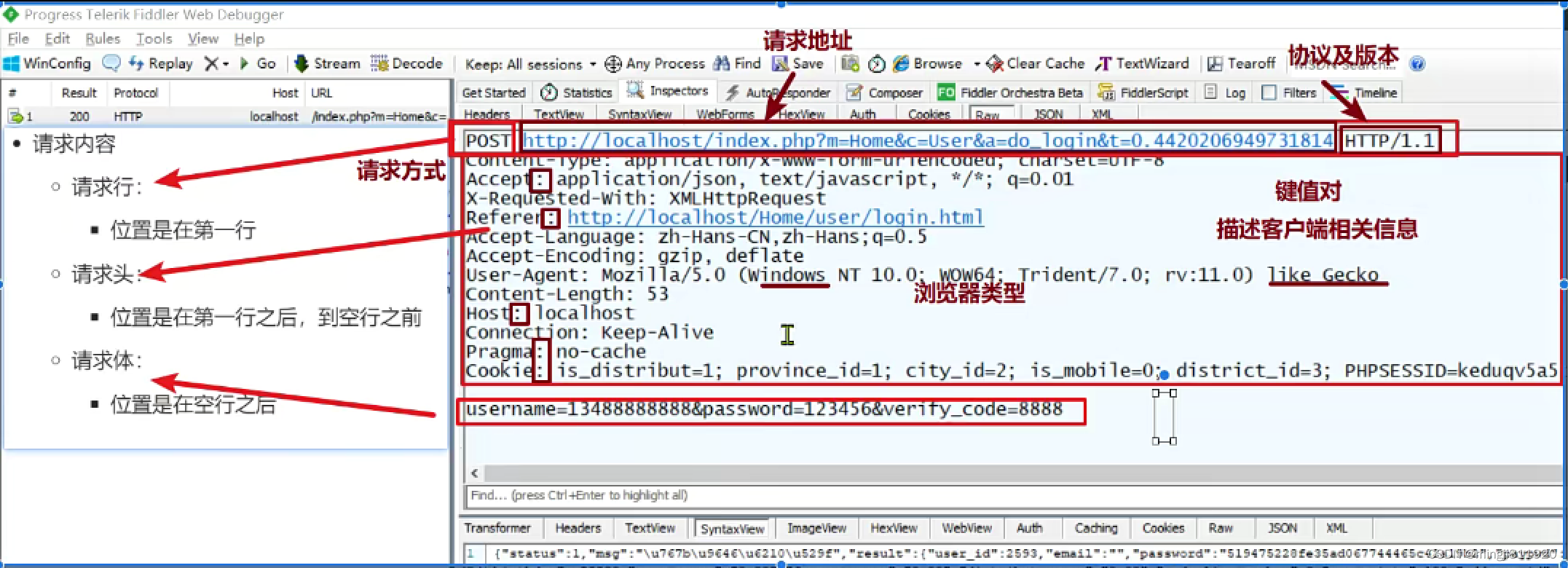The height and width of the screenshot is (568, 1568).
Task: Open the AutoResponder tab
Action: pos(777,92)
